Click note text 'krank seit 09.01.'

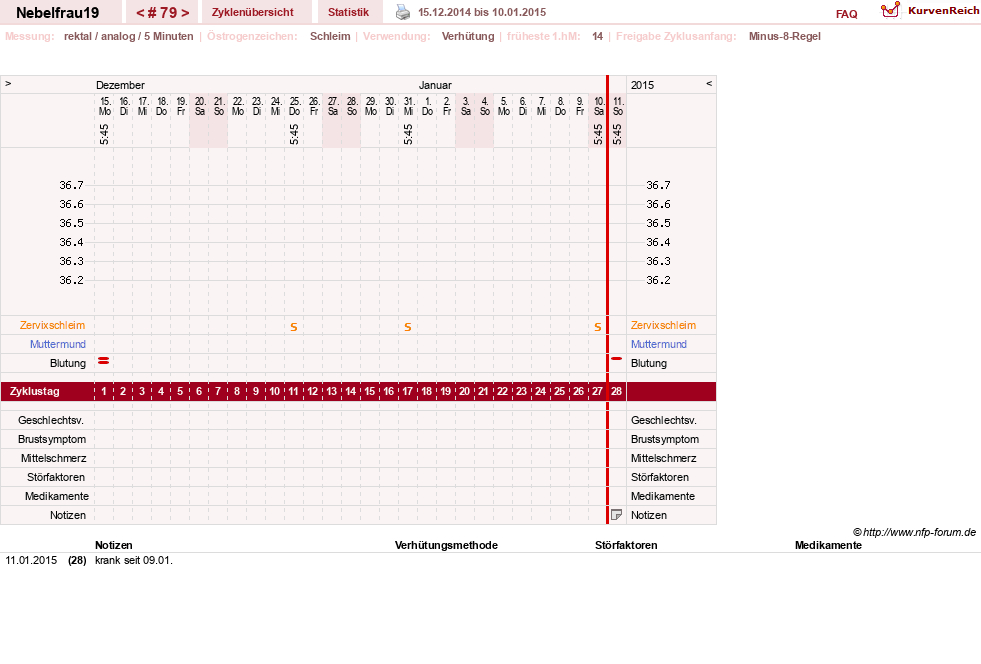pyautogui.click(x=134, y=560)
